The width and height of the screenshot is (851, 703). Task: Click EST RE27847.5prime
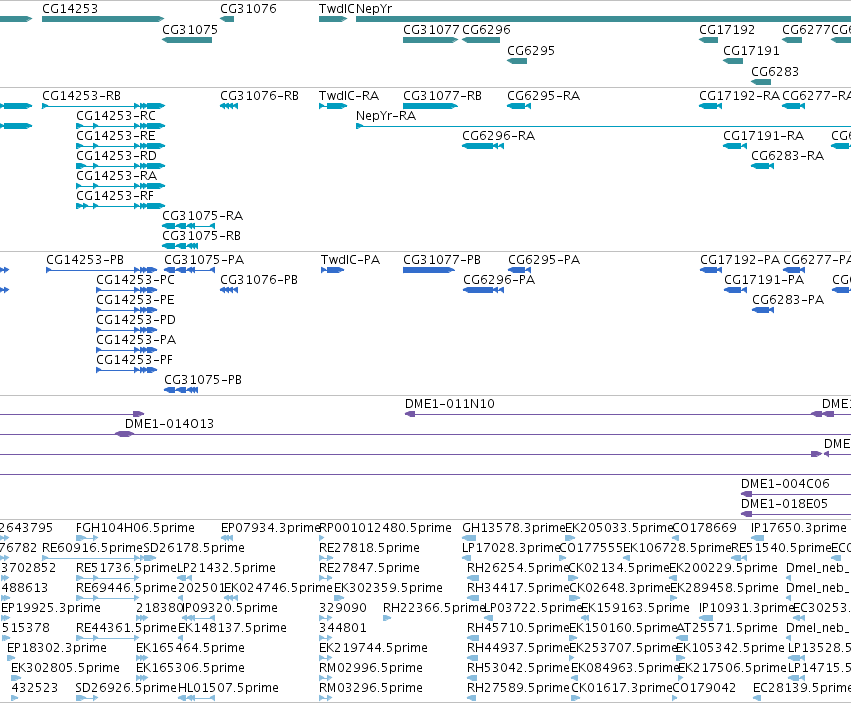coord(369,568)
